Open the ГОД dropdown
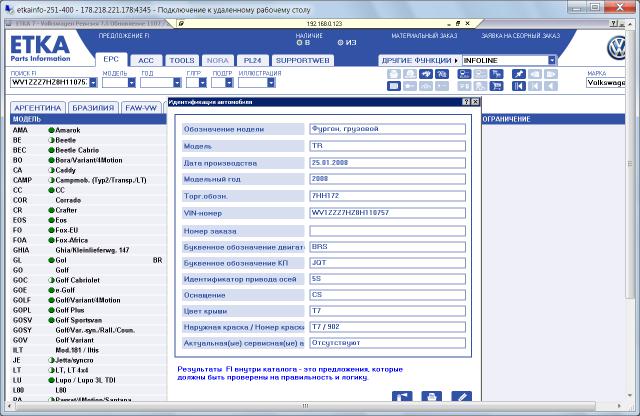 (x=177, y=82)
